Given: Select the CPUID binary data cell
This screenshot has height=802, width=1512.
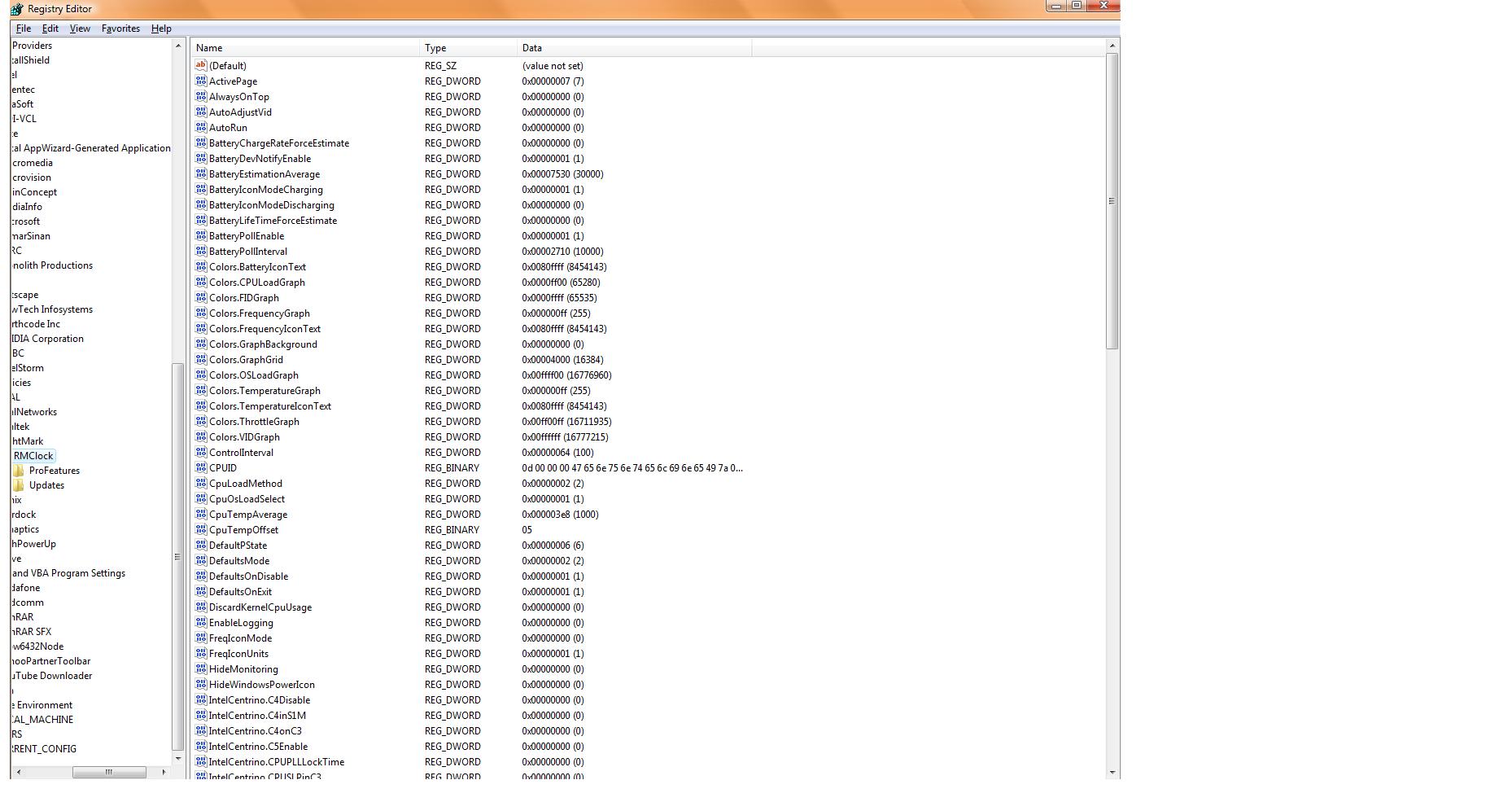Looking at the screenshot, I should 632,467.
